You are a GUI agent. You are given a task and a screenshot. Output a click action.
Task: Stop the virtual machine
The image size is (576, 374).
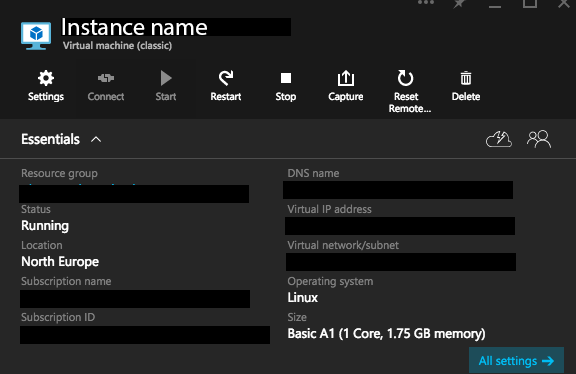point(286,86)
